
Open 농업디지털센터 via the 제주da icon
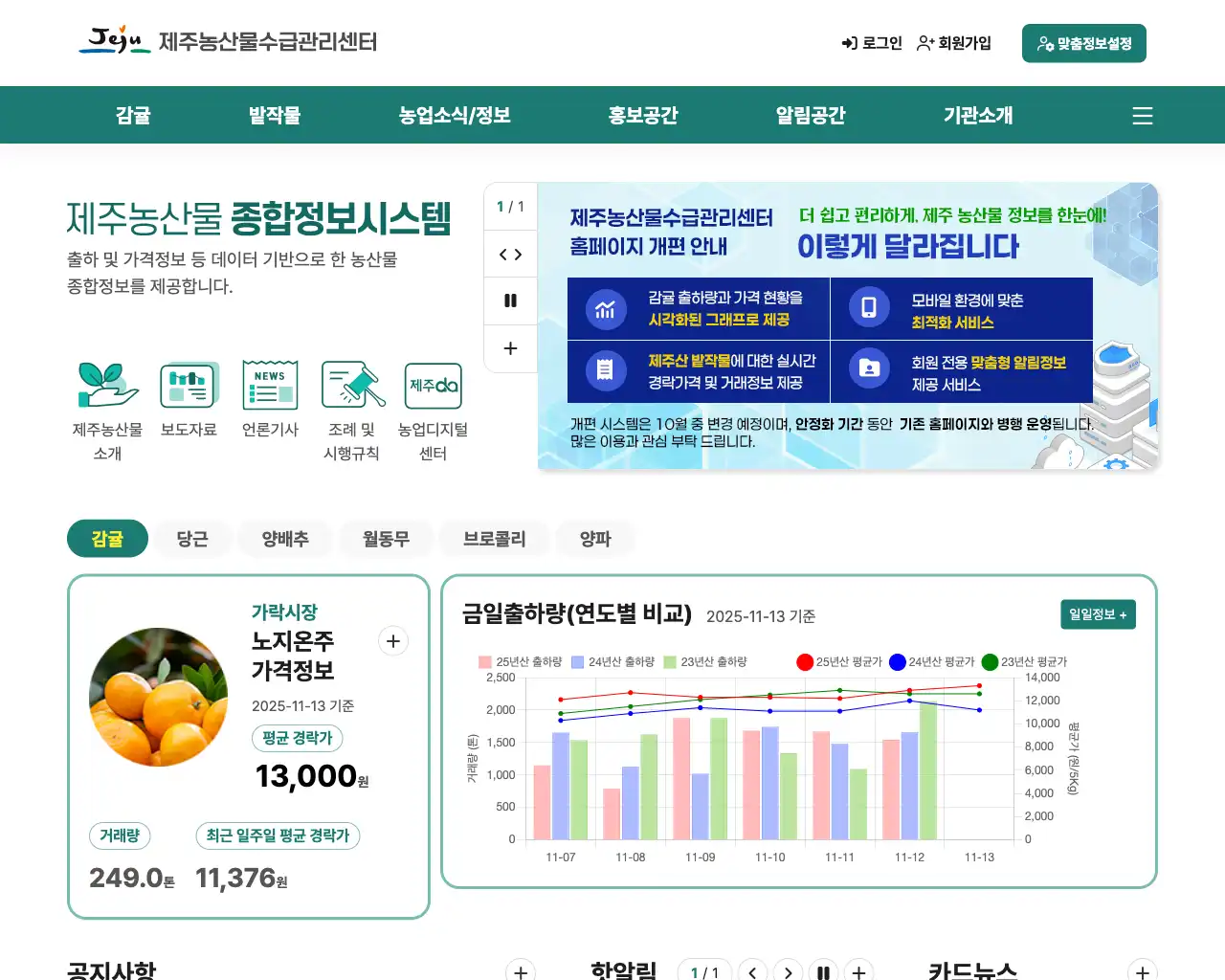431,386
